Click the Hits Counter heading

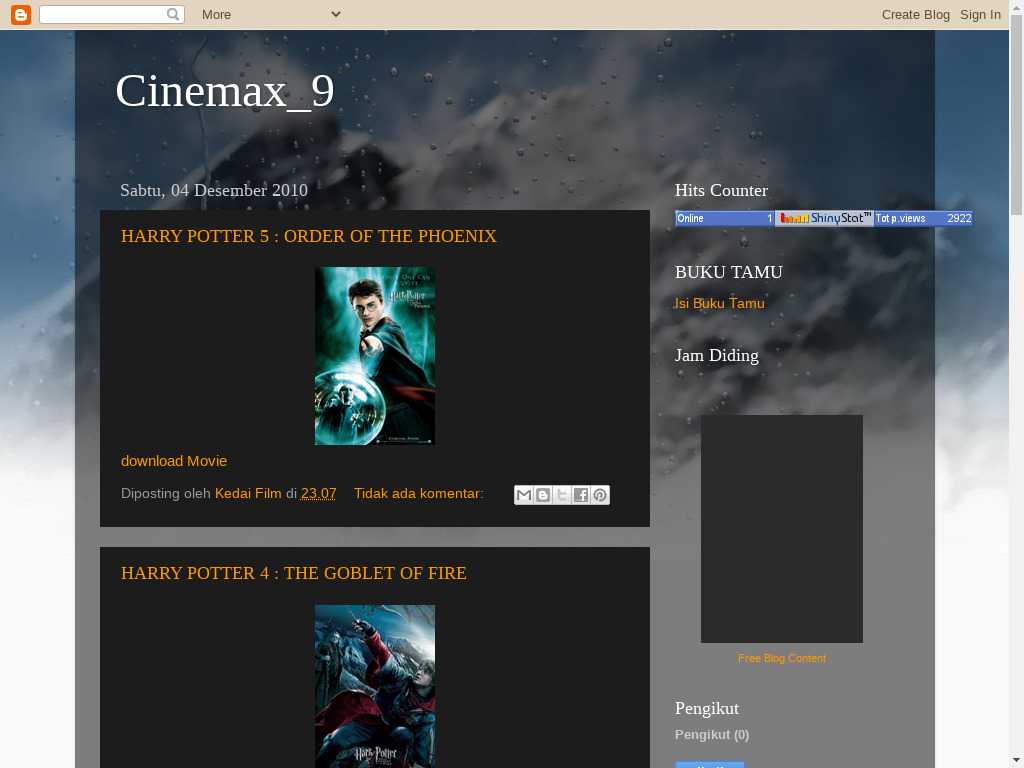721,190
